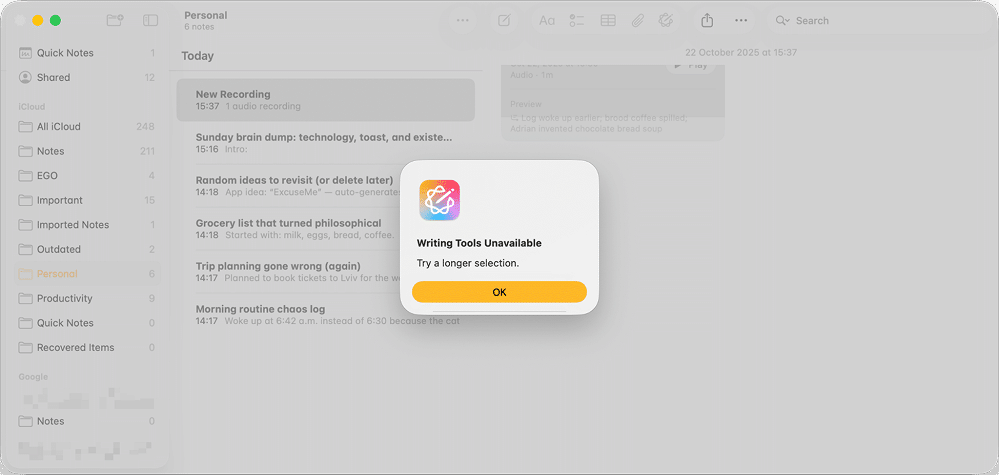Play the audio recording
The width and height of the screenshot is (999, 475).
(x=691, y=65)
